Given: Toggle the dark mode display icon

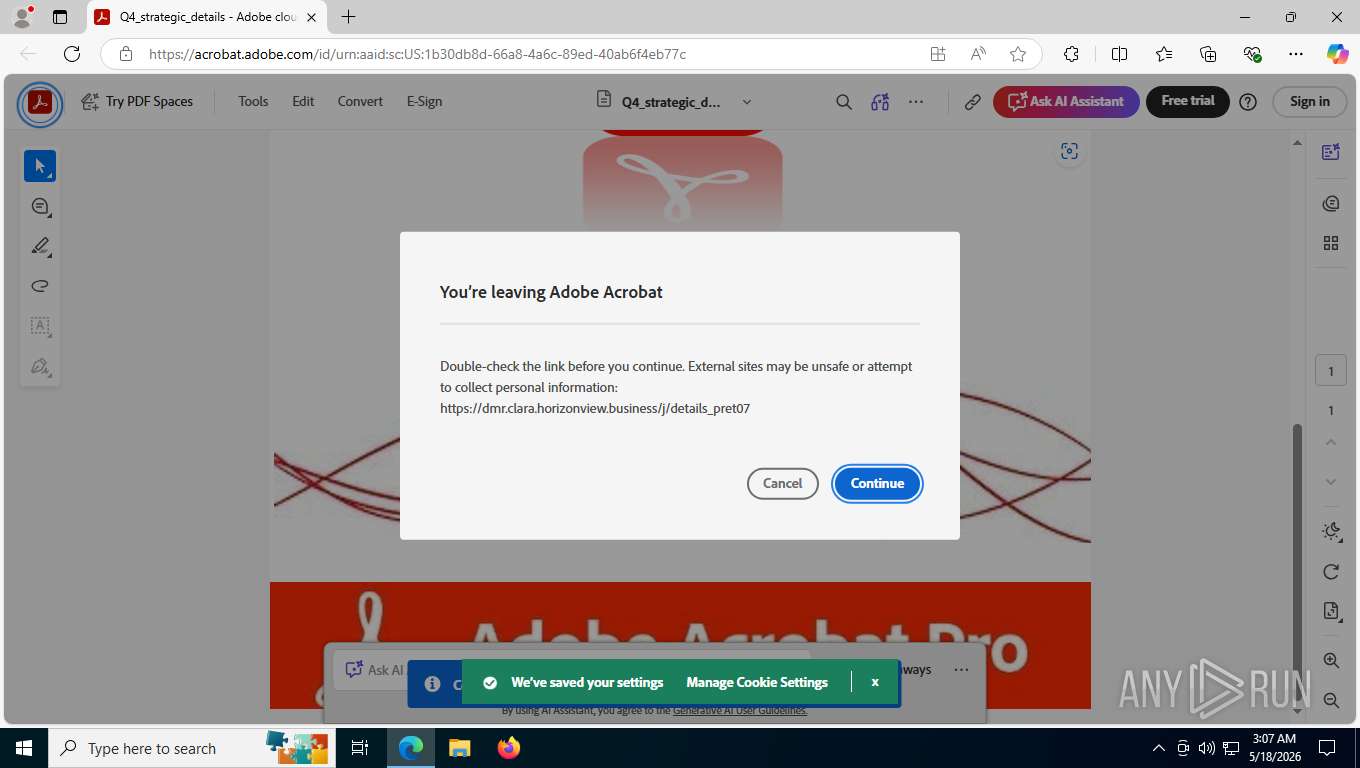Looking at the screenshot, I should (1330, 531).
